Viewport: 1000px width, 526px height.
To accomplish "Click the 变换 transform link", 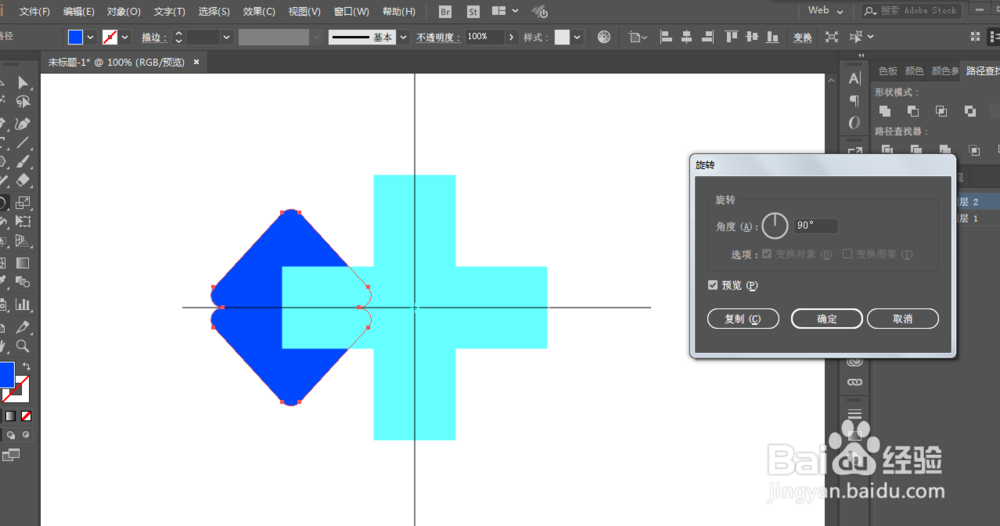I will 802,38.
